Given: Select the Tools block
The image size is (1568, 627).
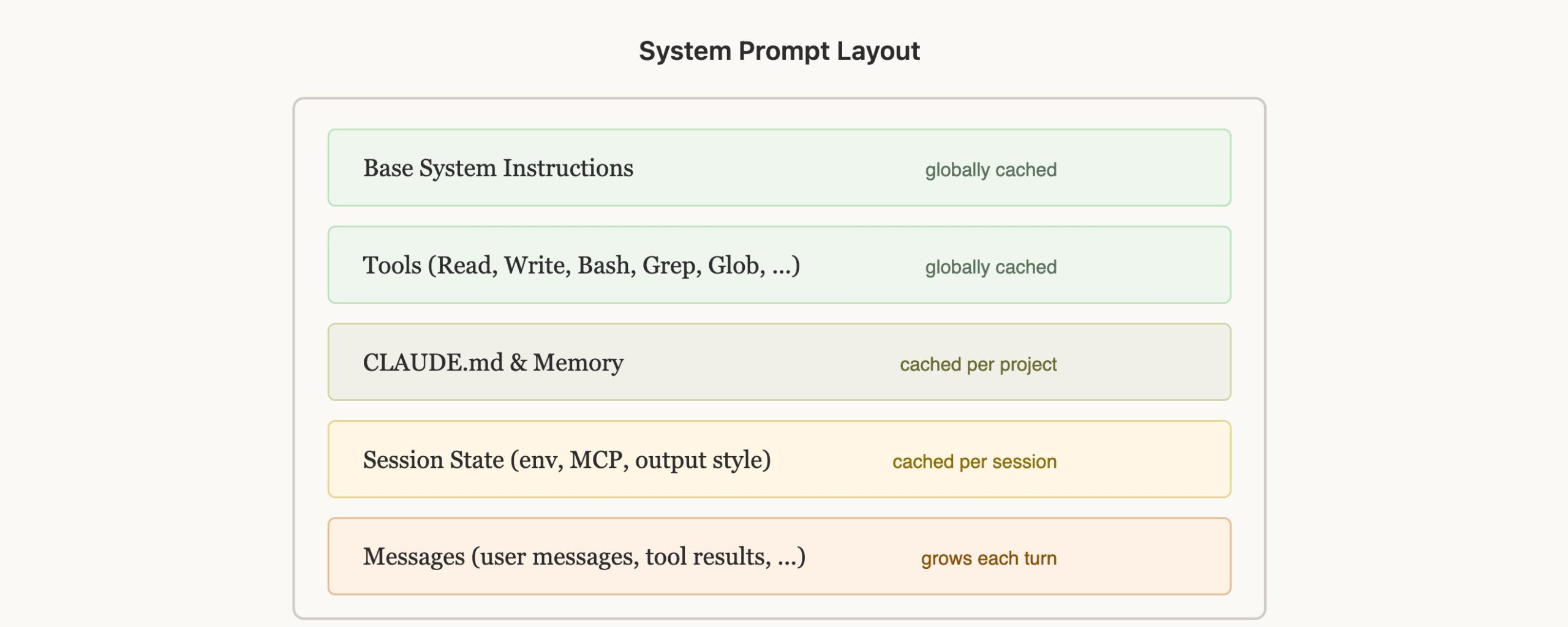Looking at the screenshot, I should pyautogui.click(x=779, y=265).
